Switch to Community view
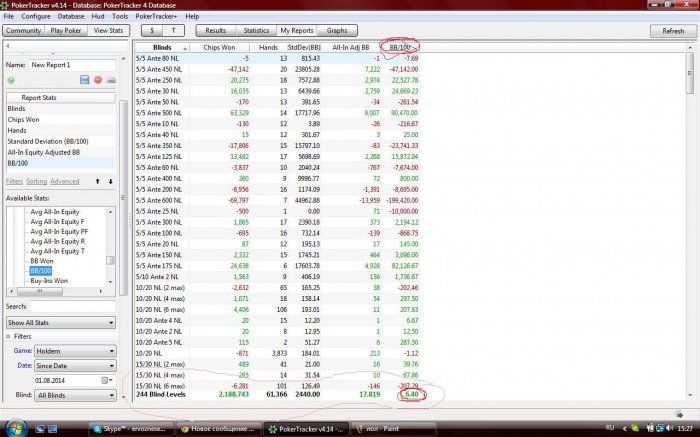The image size is (700, 437). (23, 30)
